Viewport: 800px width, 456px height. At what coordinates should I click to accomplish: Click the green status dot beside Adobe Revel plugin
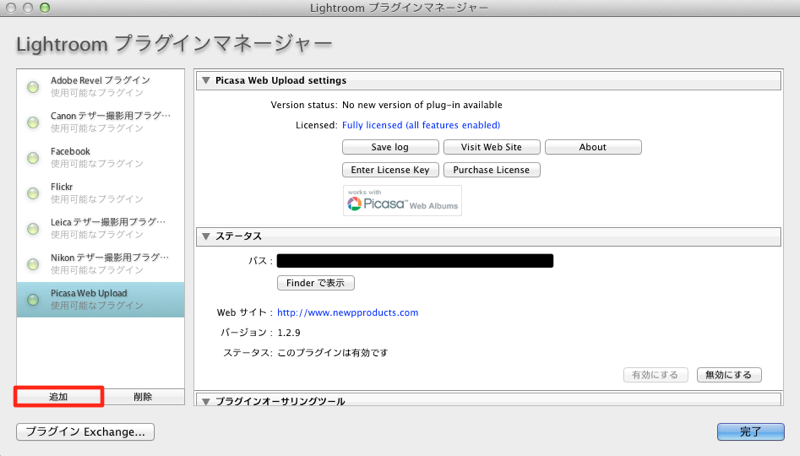click(x=33, y=87)
